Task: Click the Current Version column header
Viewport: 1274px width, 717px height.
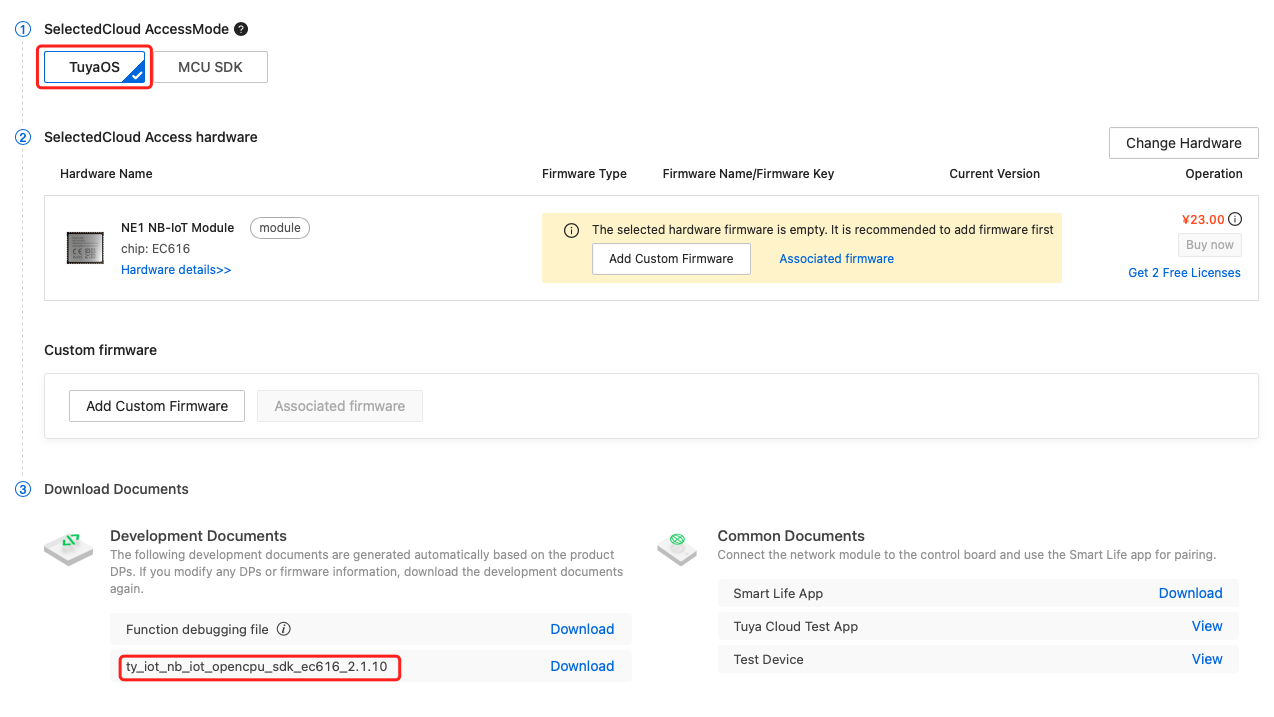Action: (x=994, y=174)
